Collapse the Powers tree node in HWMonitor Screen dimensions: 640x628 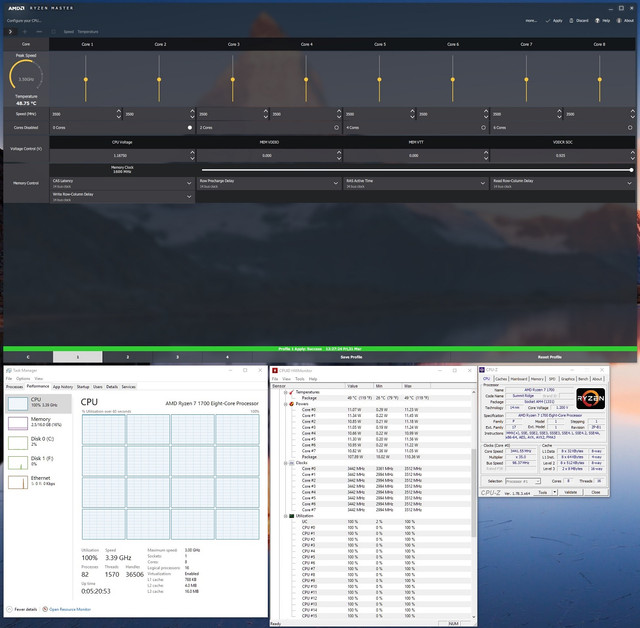[x=286, y=404]
